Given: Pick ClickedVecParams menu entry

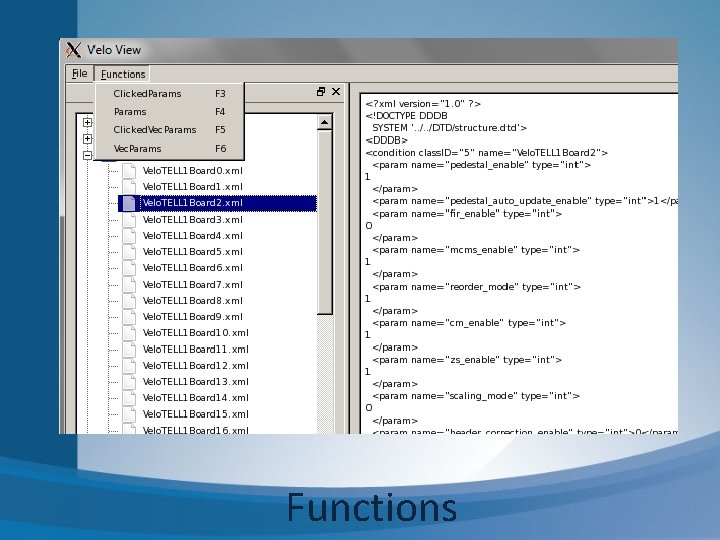Looking at the screenshot, I should (x=169, y=130).
